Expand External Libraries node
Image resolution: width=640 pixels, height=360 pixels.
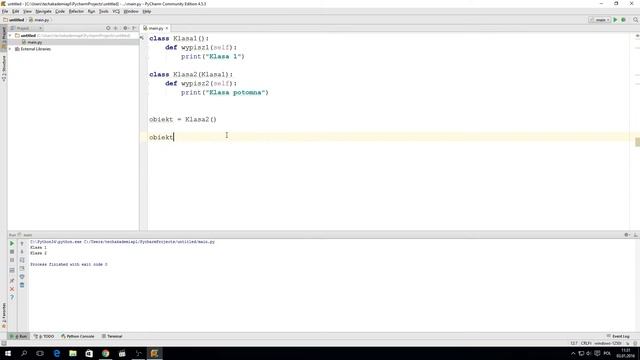coord(10,49)
